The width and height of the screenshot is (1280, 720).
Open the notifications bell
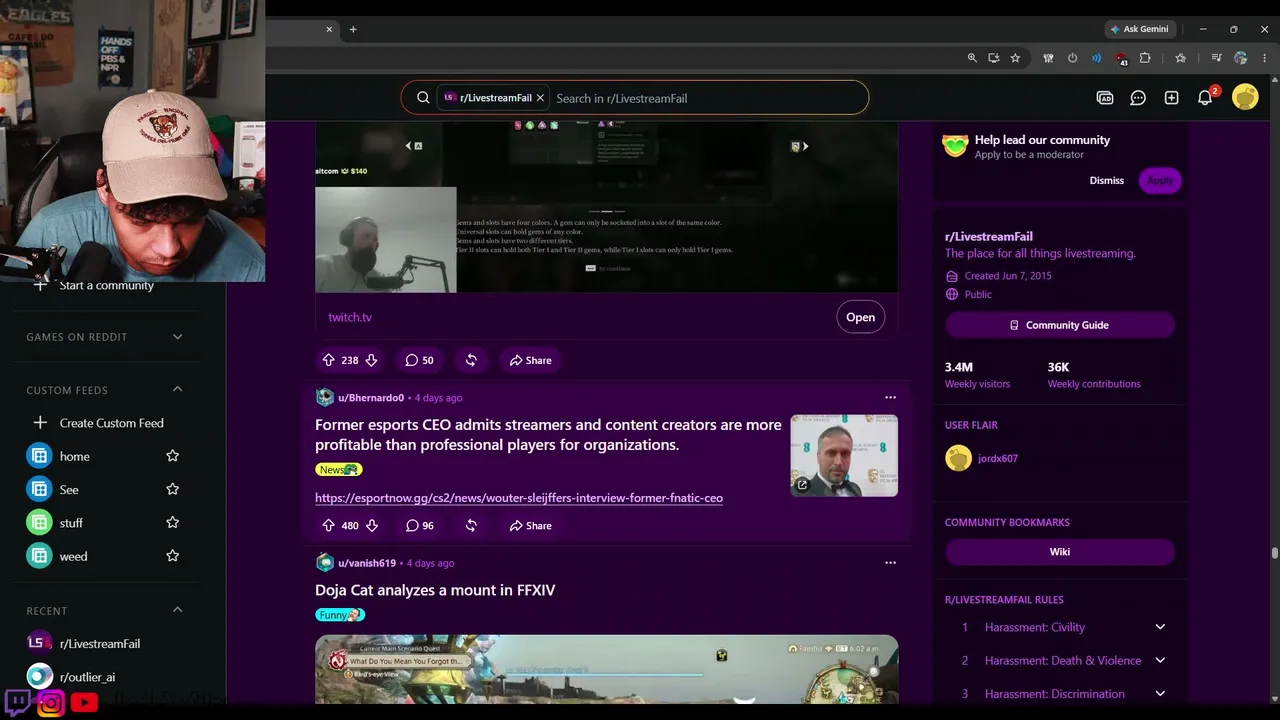(1205, 98)
